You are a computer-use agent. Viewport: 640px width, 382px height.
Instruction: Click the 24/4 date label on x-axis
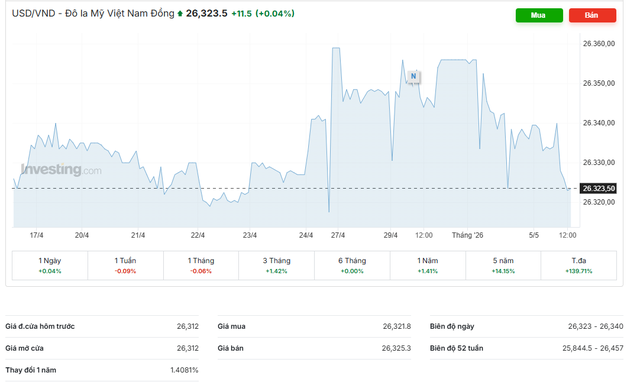click(x=306, y=235)
